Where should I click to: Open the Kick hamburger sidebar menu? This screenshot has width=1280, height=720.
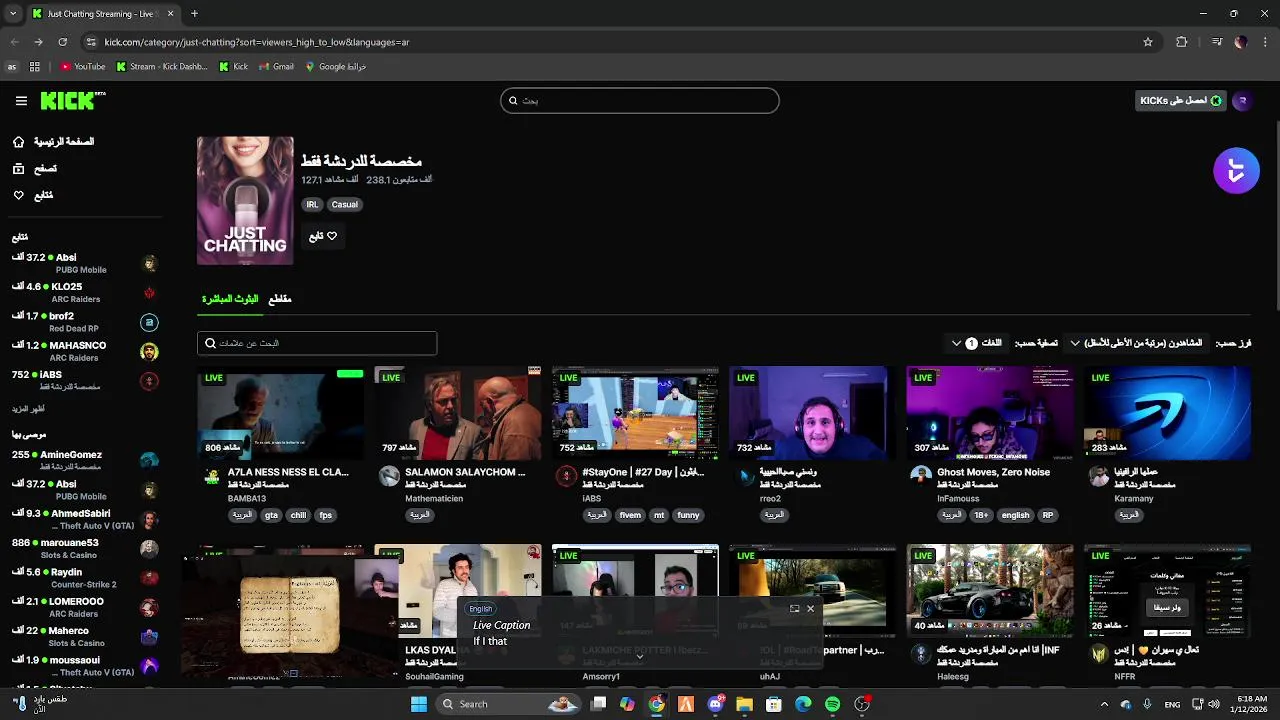coord(21,101)
